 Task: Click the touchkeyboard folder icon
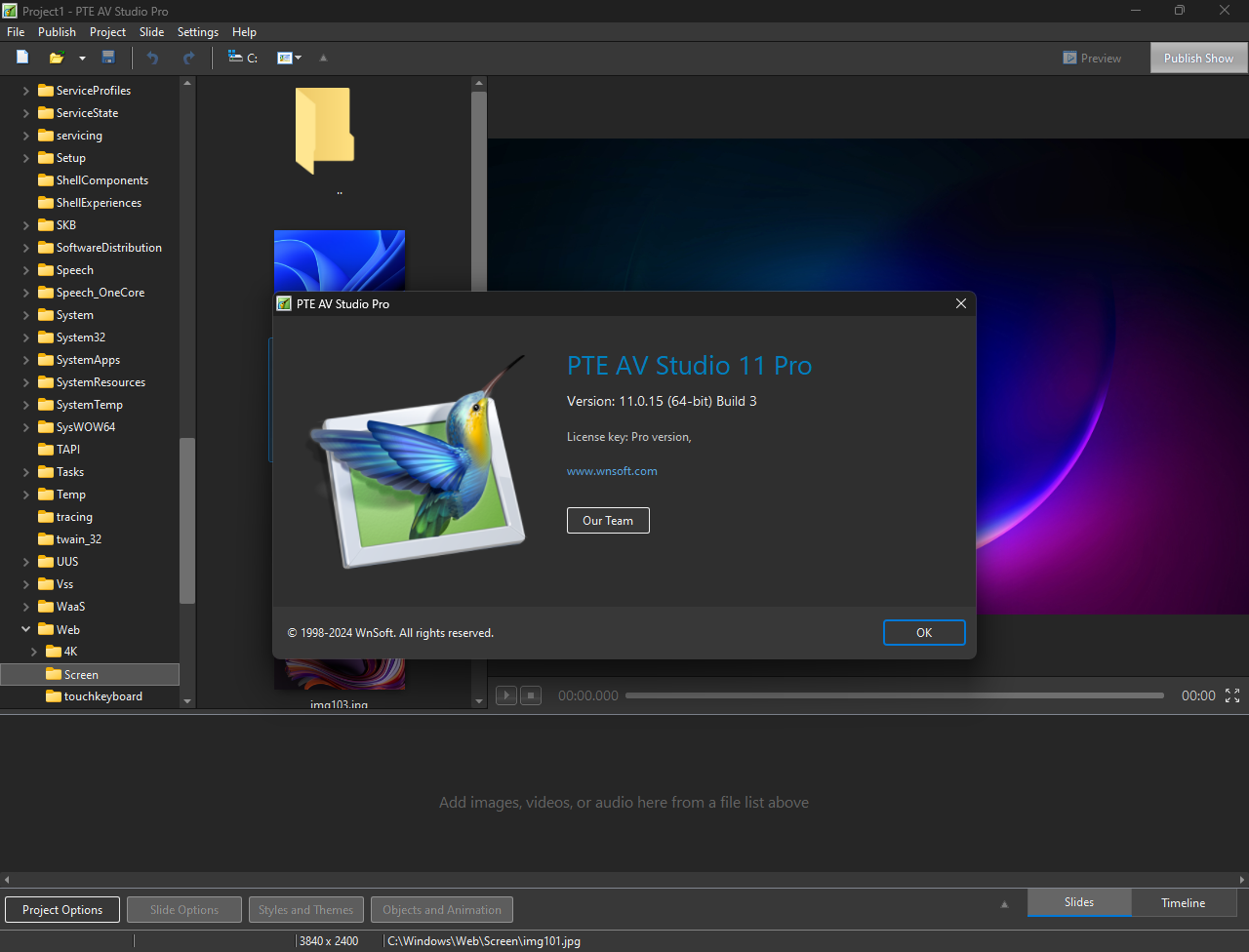(x=54, y=695)
